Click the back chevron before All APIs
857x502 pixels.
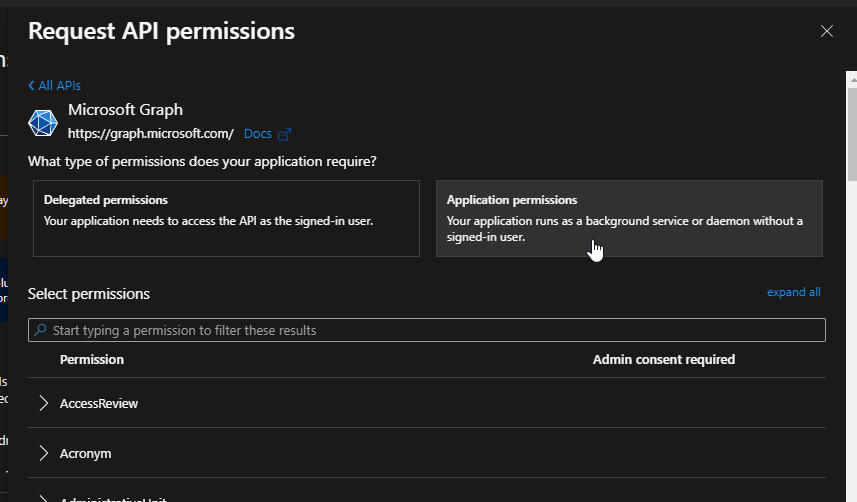(31, 85)
